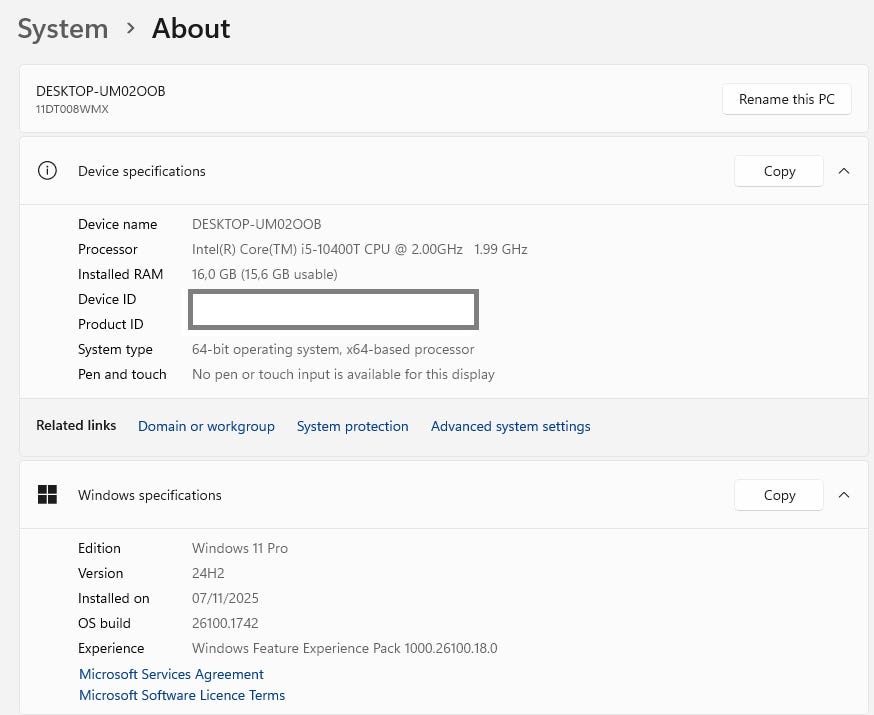Copy the Windows specifications
874x715 pixels.
pyautogui.click(x=779, y=495)
